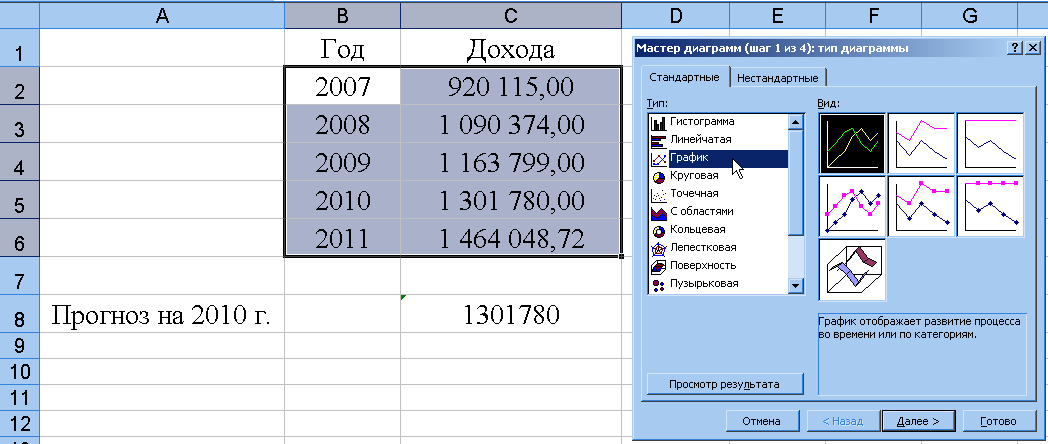Image resolution: width=1048 pixels, height=444 pixels.
Task: Click the cell with 1 090 374,00
Action: 511,124
